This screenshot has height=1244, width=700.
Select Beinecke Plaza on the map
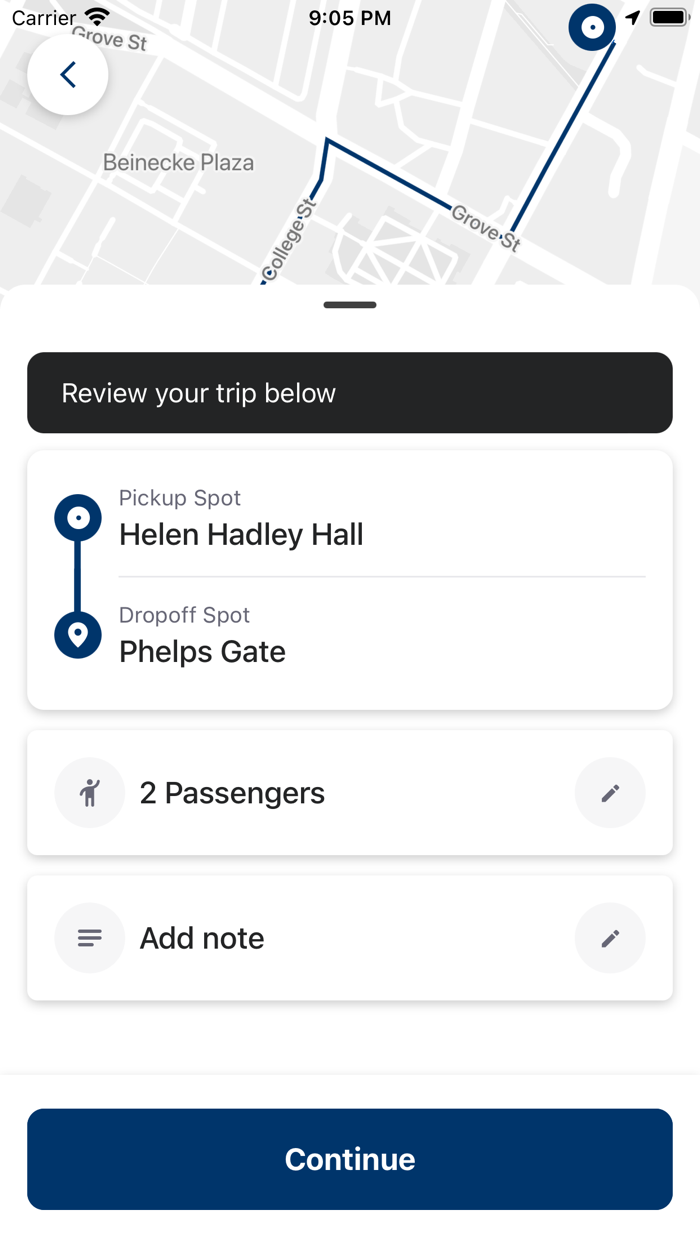(178, 162)
